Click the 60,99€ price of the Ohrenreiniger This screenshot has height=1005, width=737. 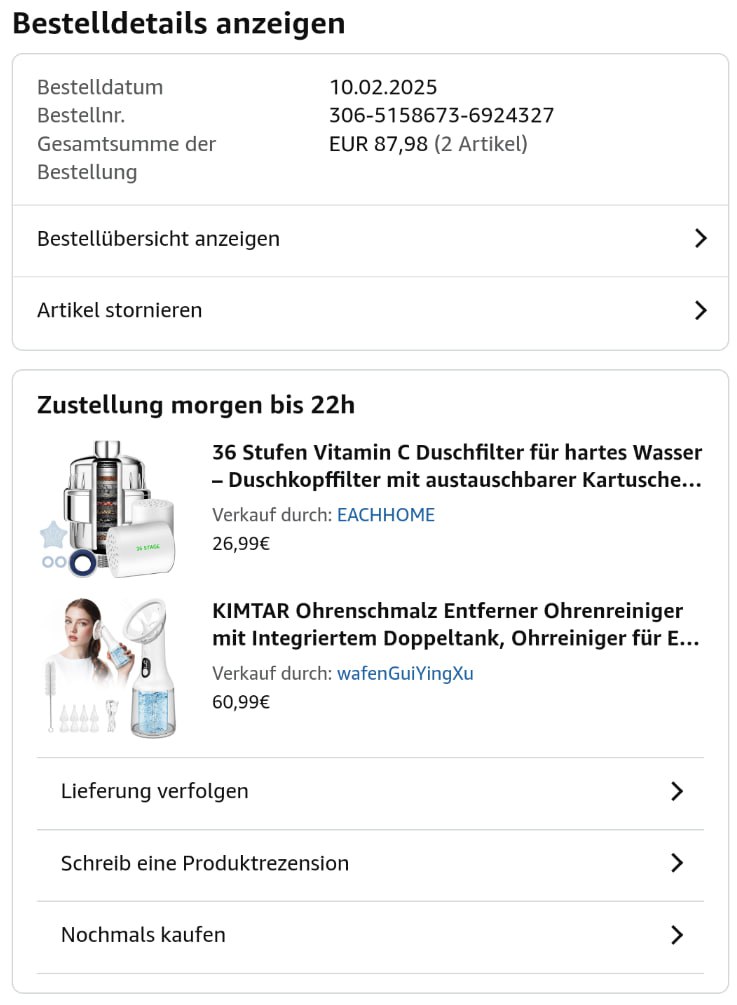tap(241, 702)
